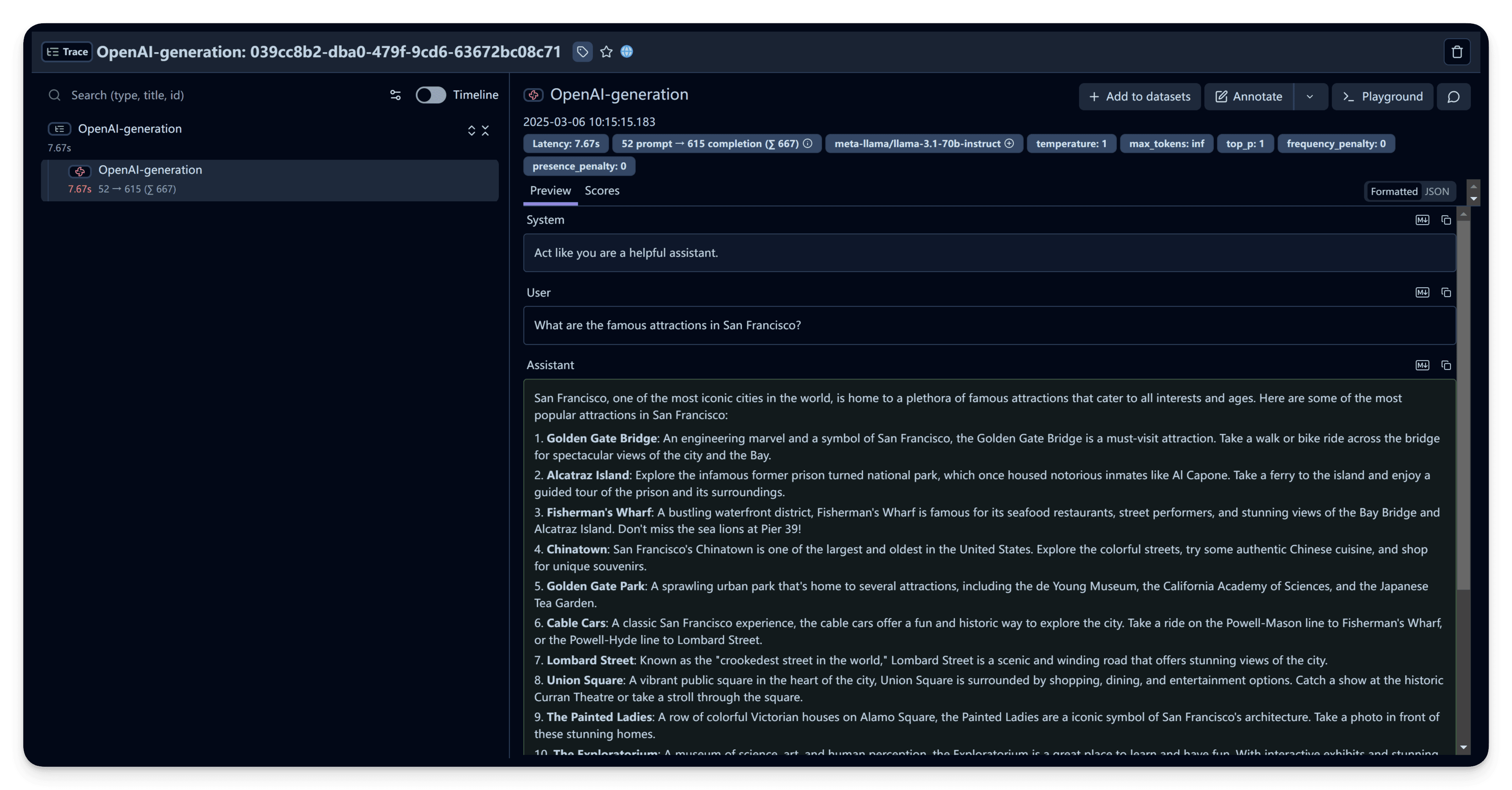Open the filter settings sliders icon
This screenshot has width=1512, height=790.
tap(396, 95)
